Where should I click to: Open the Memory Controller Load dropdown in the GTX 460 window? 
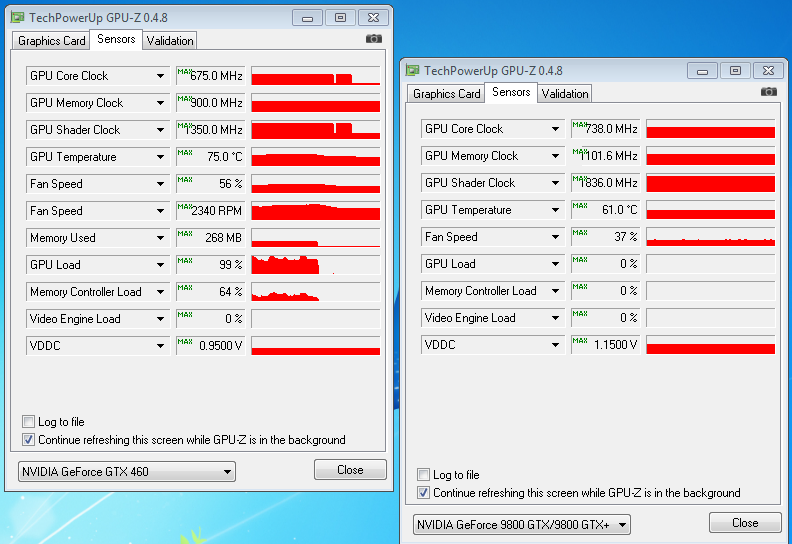[97, 292]
